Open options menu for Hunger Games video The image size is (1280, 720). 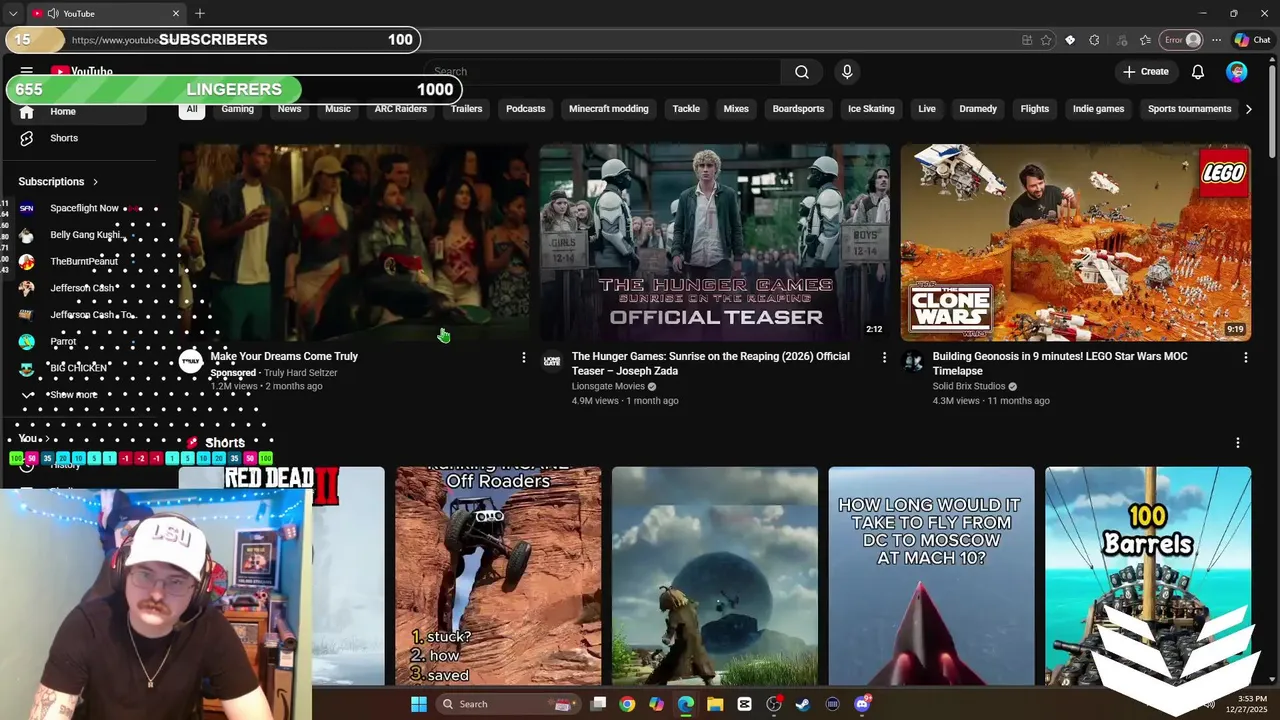(x=884, y=357)
